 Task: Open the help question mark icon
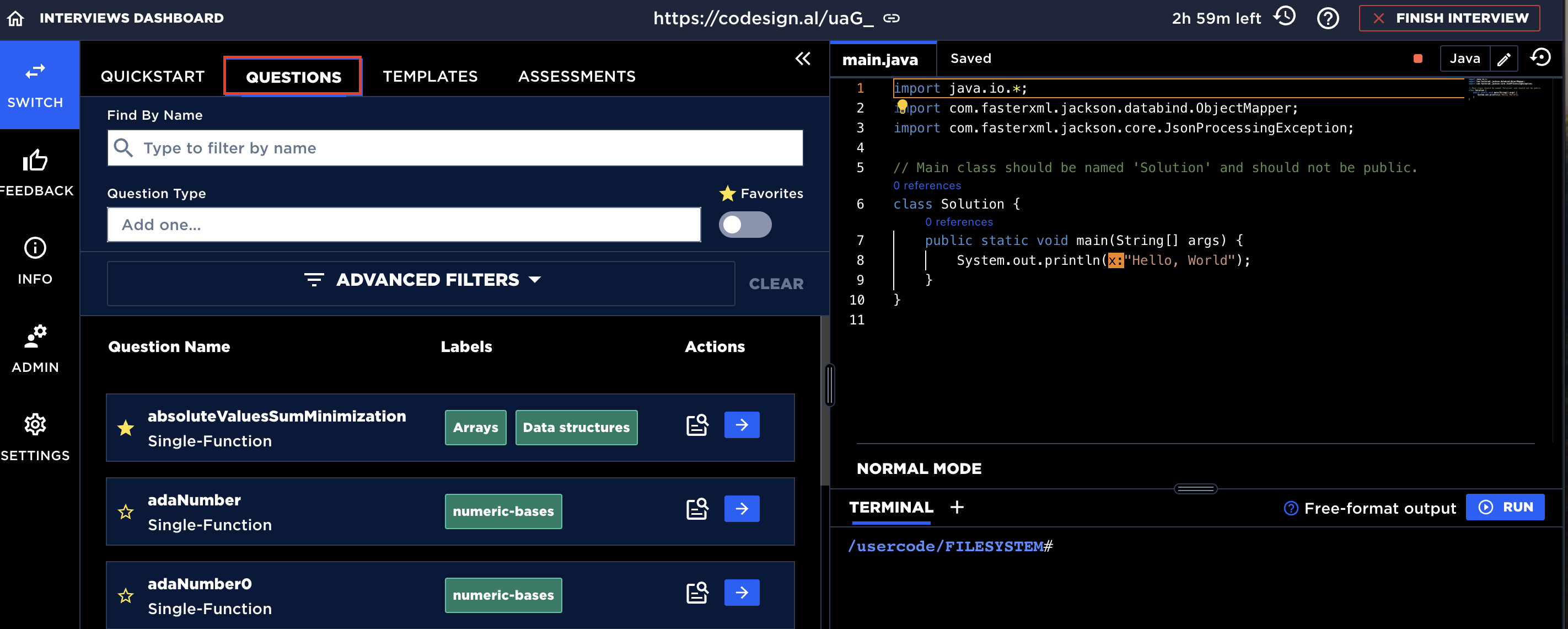pos(1328,18)
